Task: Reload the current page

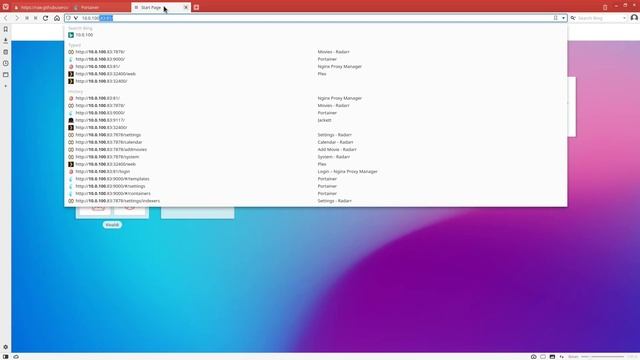Action: (x=46, y=18)
